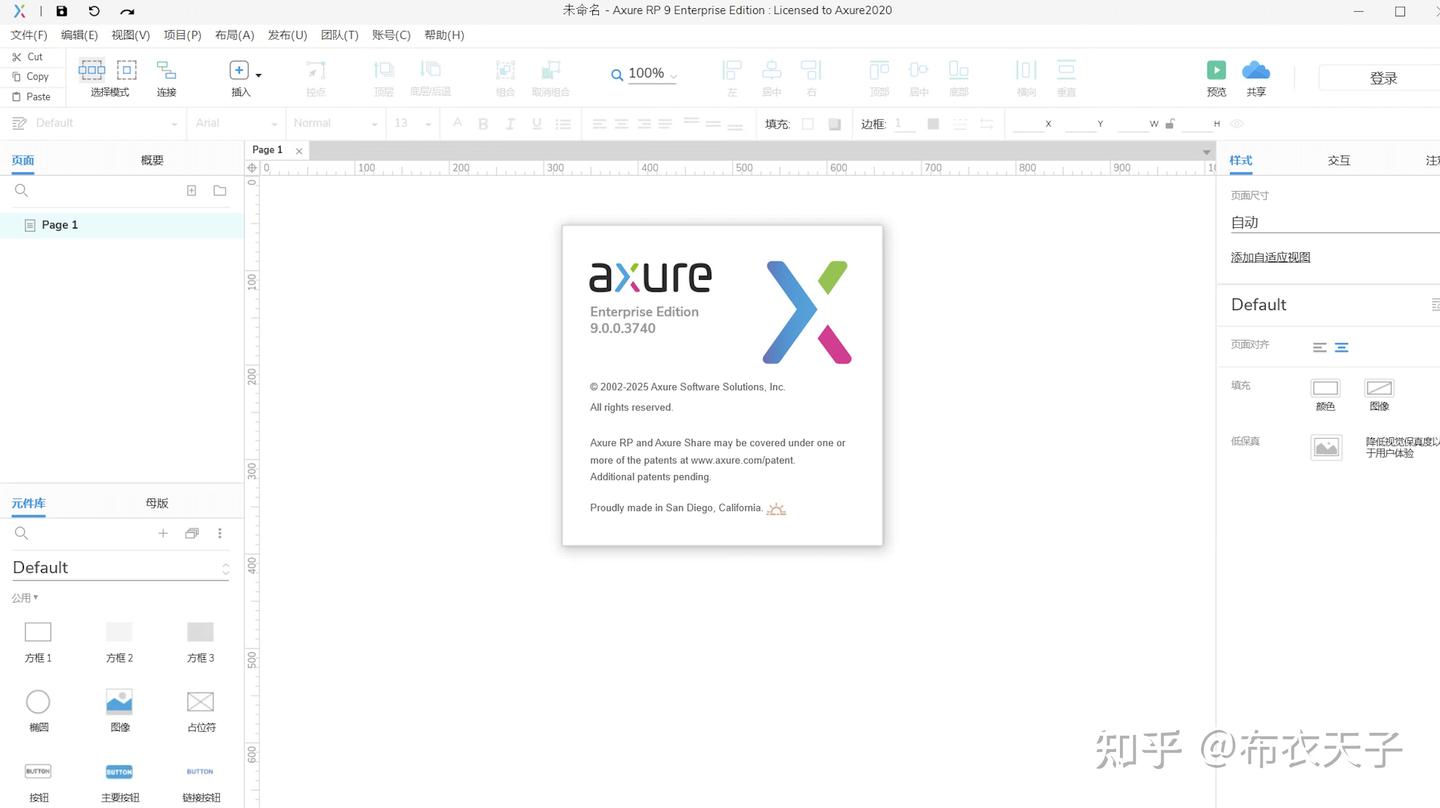Select center page alignment icon
The image size is (1440, 808).
[x=1342, y=347]
